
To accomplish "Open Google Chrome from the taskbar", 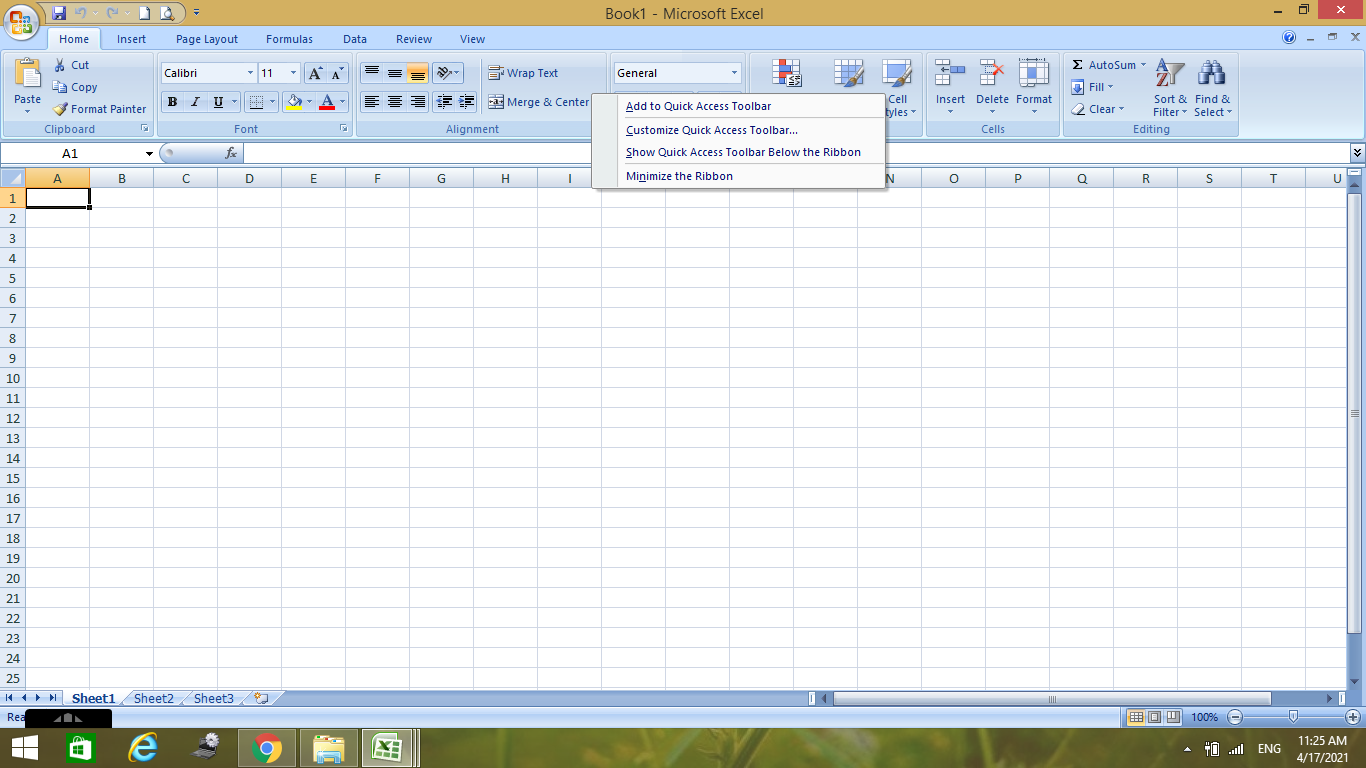I will coord(267,748).
